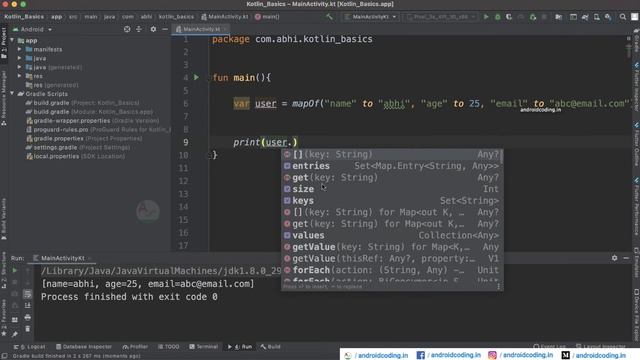Click the Print icon in Run panel
This screenshot has height=360, width=640.
pos(27,317)
